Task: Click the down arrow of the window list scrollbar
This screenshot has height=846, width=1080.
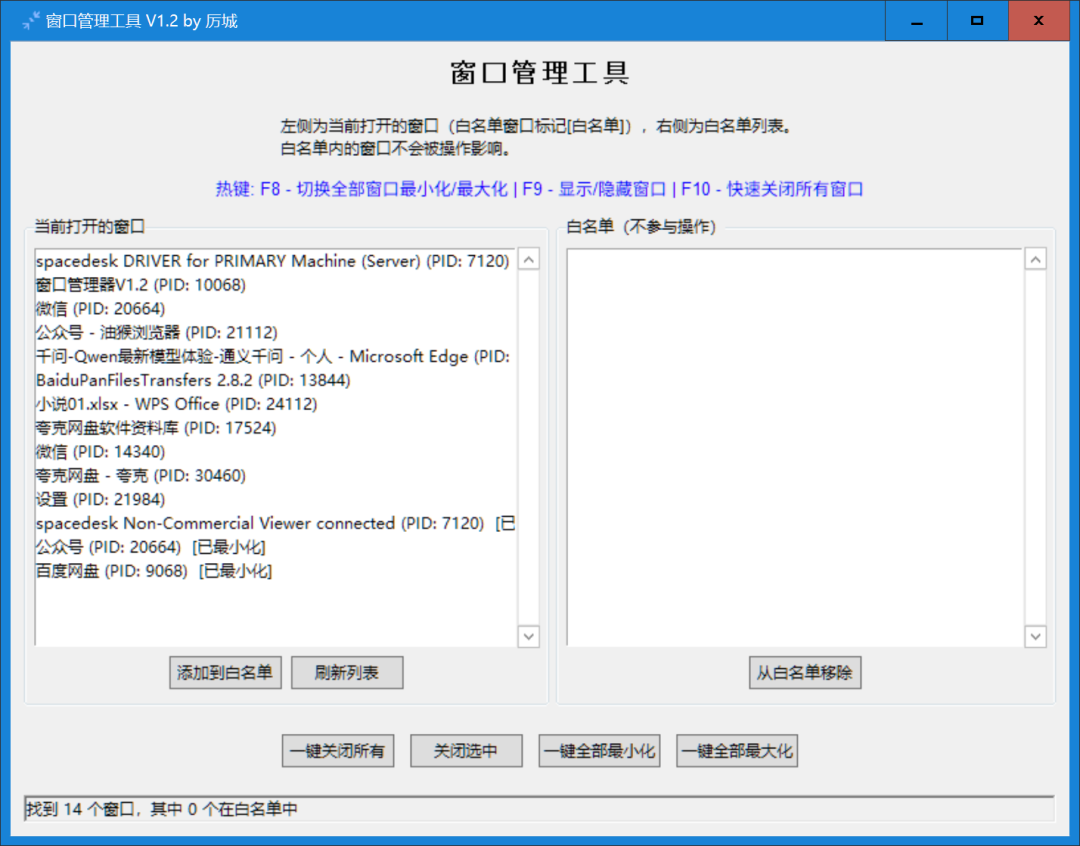Action: [x=529, y=636]
